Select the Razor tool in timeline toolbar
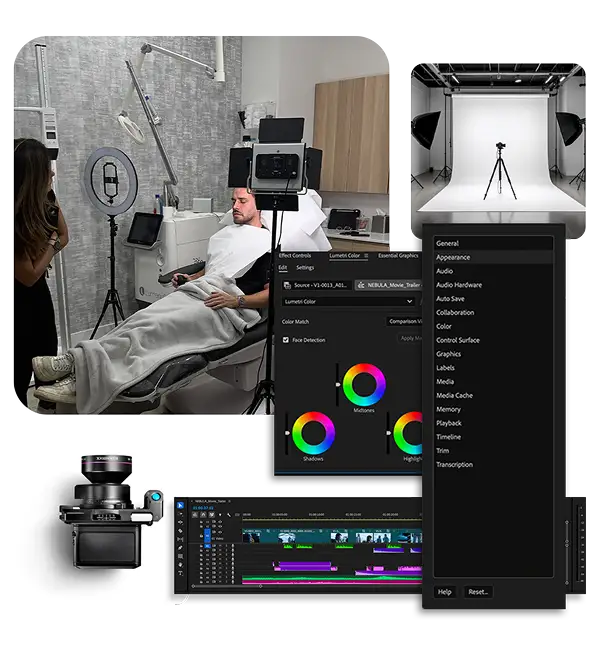 pos(181,531)
